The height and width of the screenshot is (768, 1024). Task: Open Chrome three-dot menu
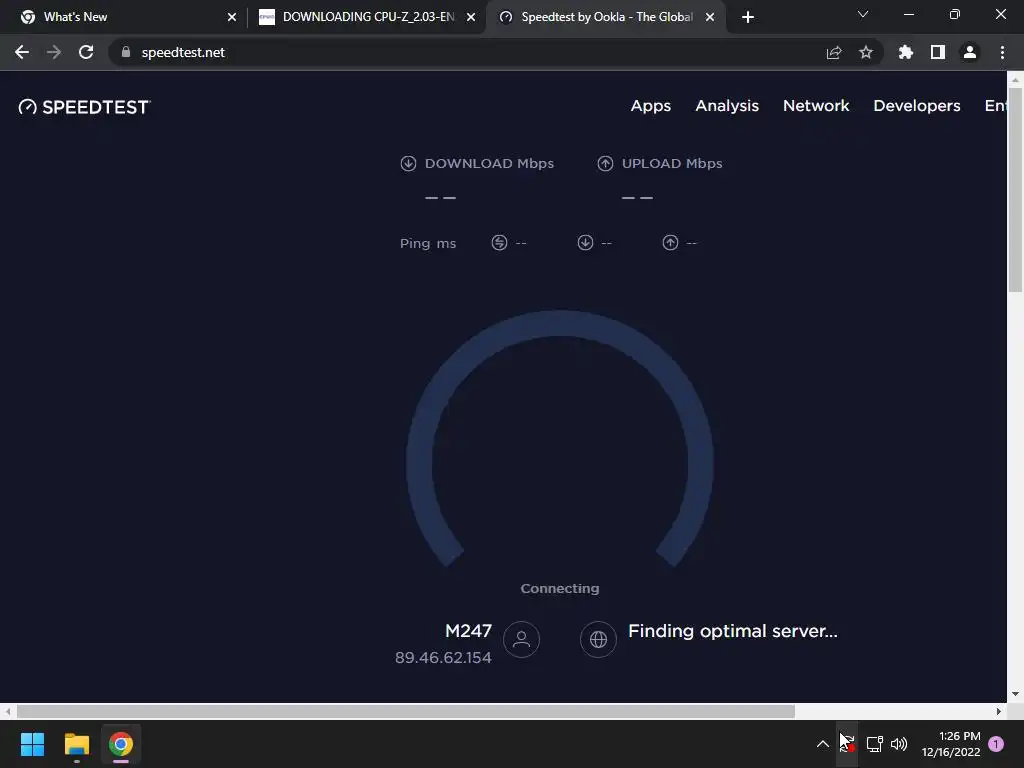coord(1002,52)
